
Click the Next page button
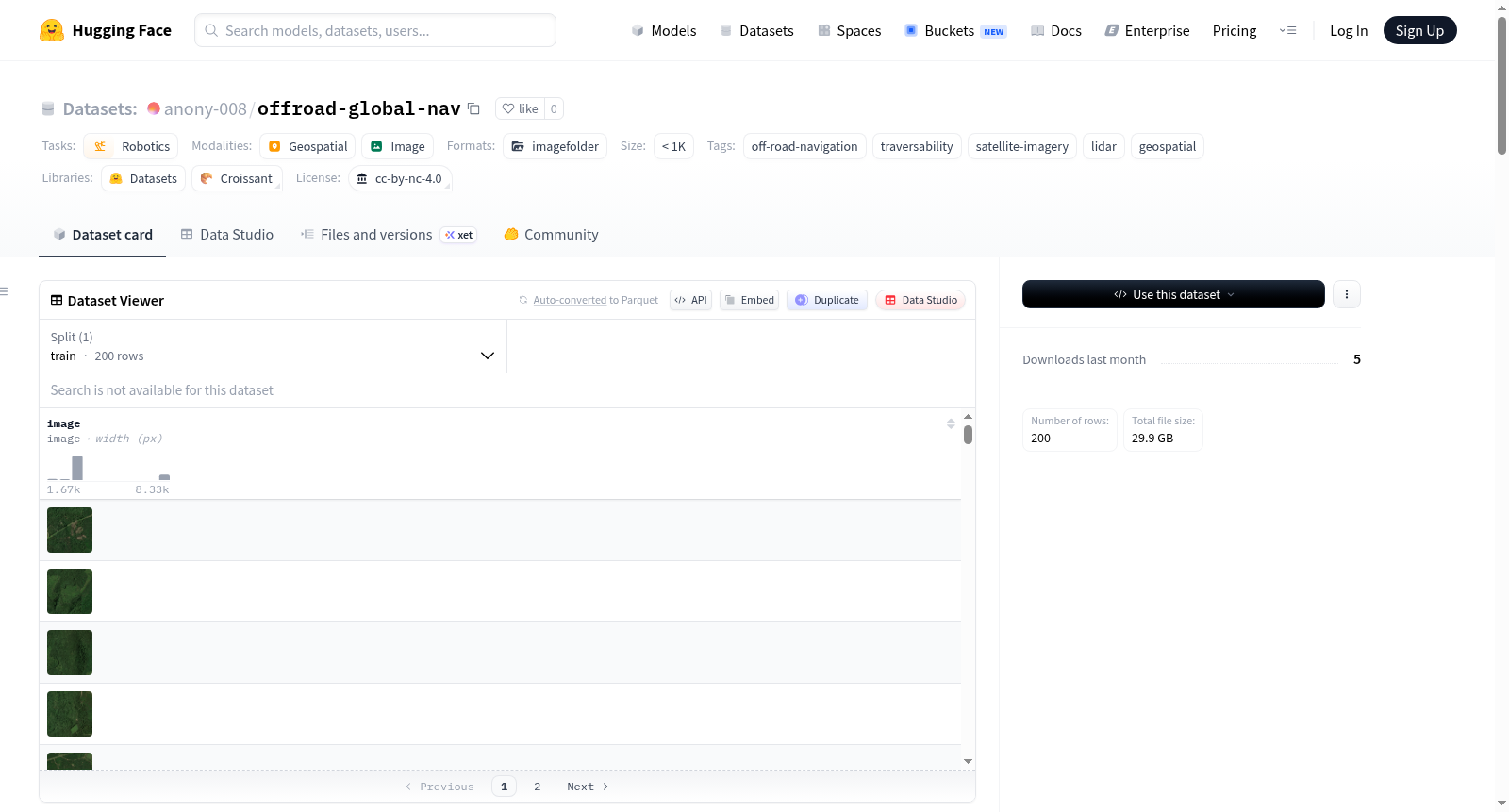click(588, 787)
